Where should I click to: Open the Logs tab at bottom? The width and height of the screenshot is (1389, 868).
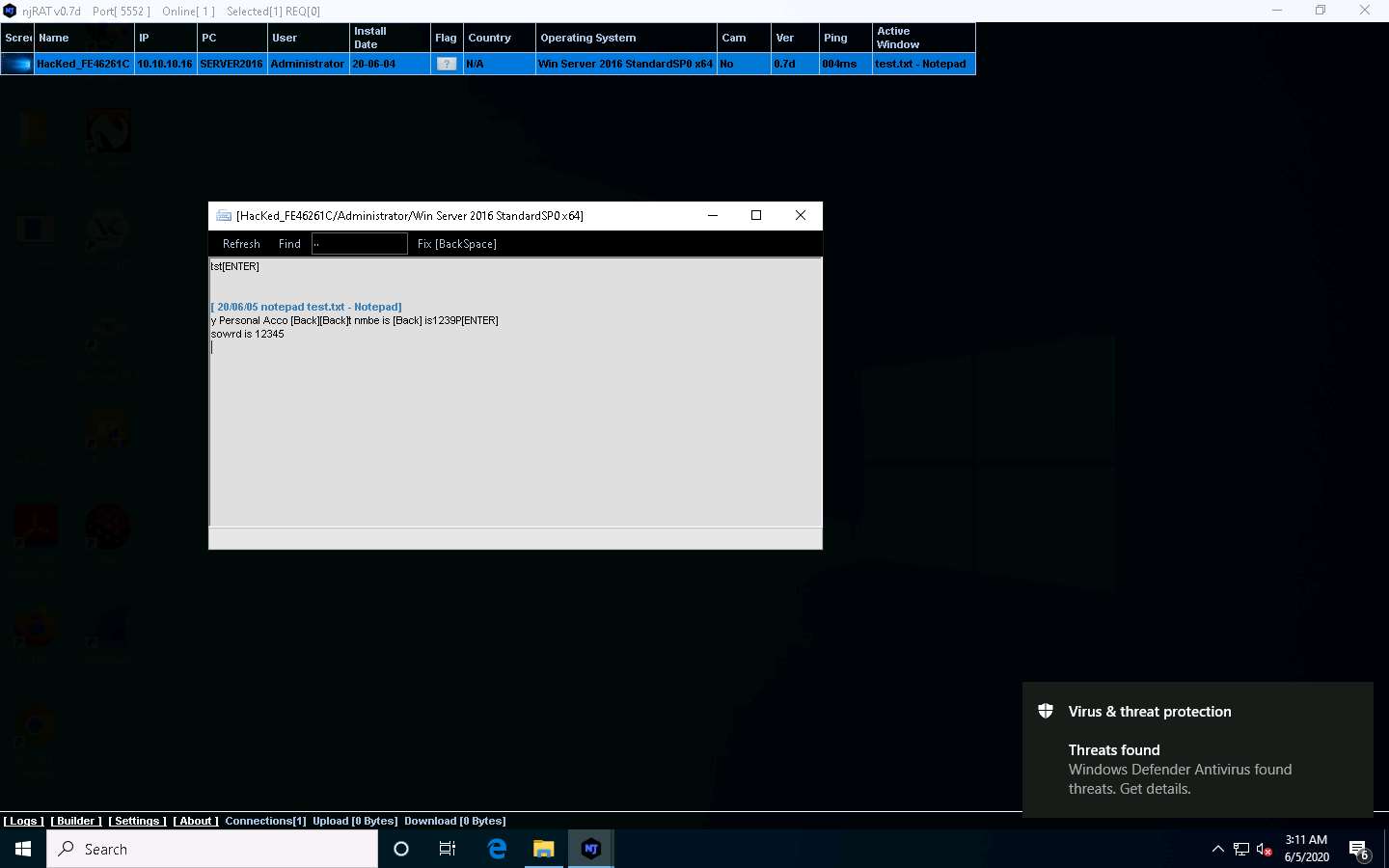click(24, 821)
